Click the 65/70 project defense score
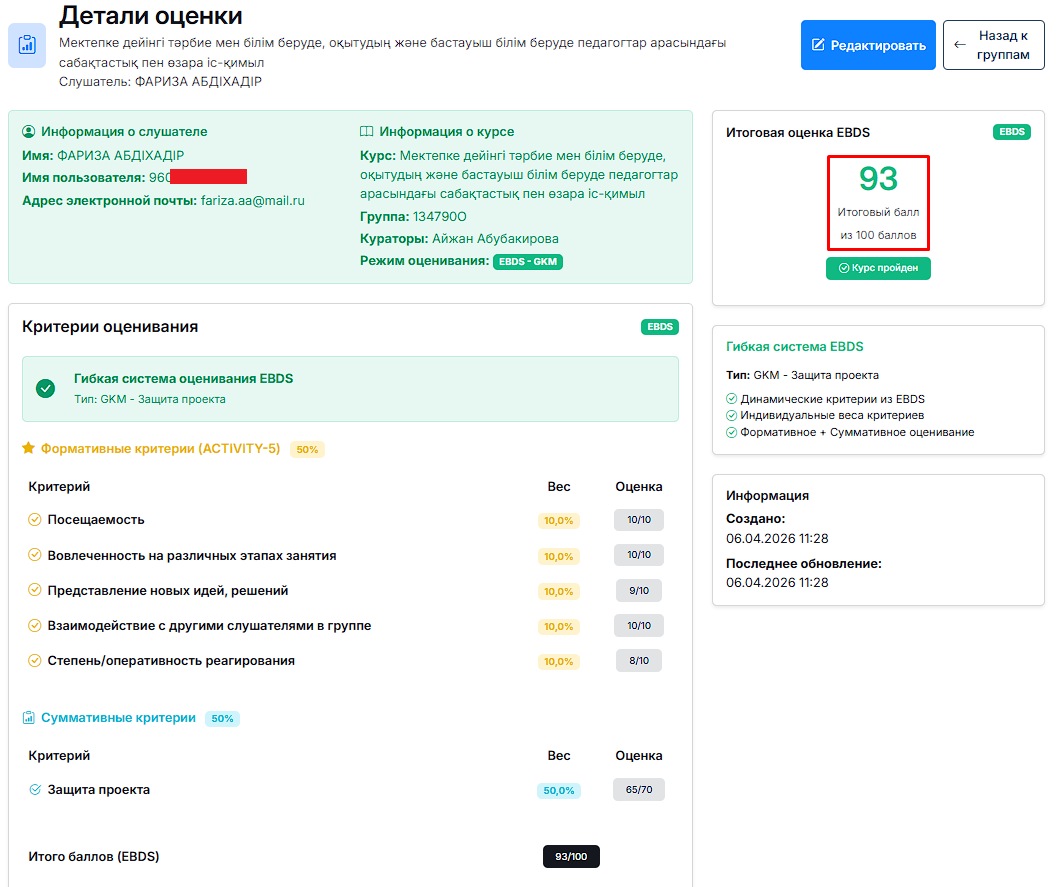This screenshot has width=1058, height=887. (638, 790)
